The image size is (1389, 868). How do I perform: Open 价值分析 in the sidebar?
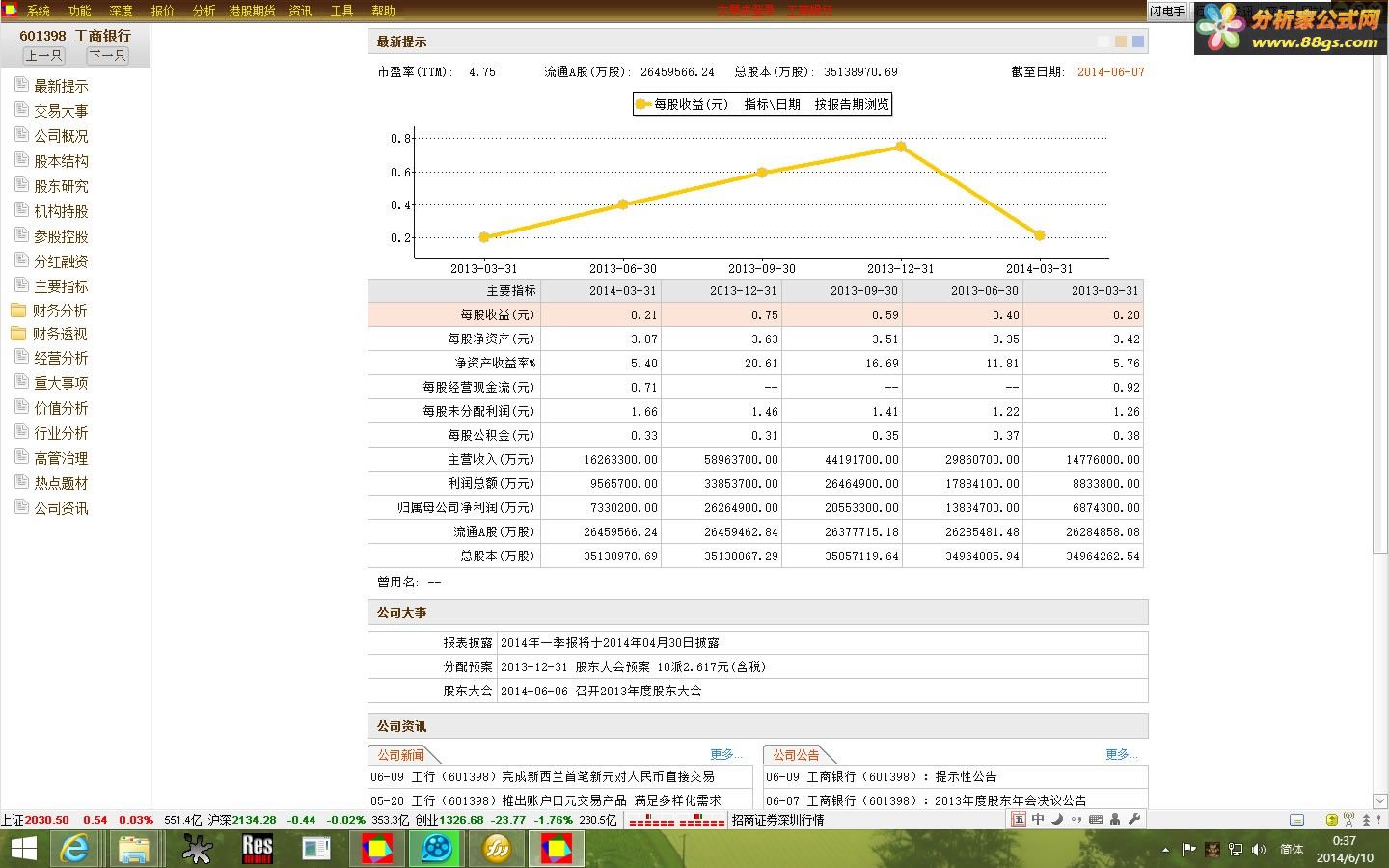(x=61, y=408)
